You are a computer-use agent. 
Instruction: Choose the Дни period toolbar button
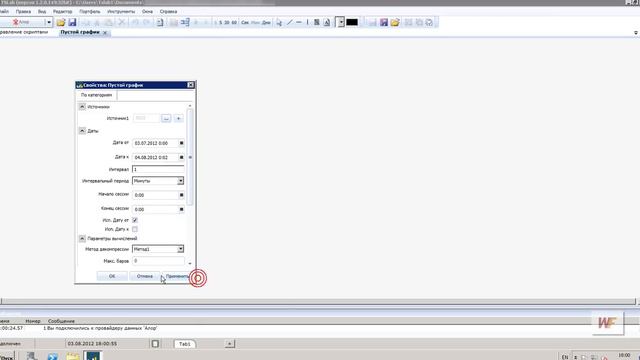click(266, 22)
